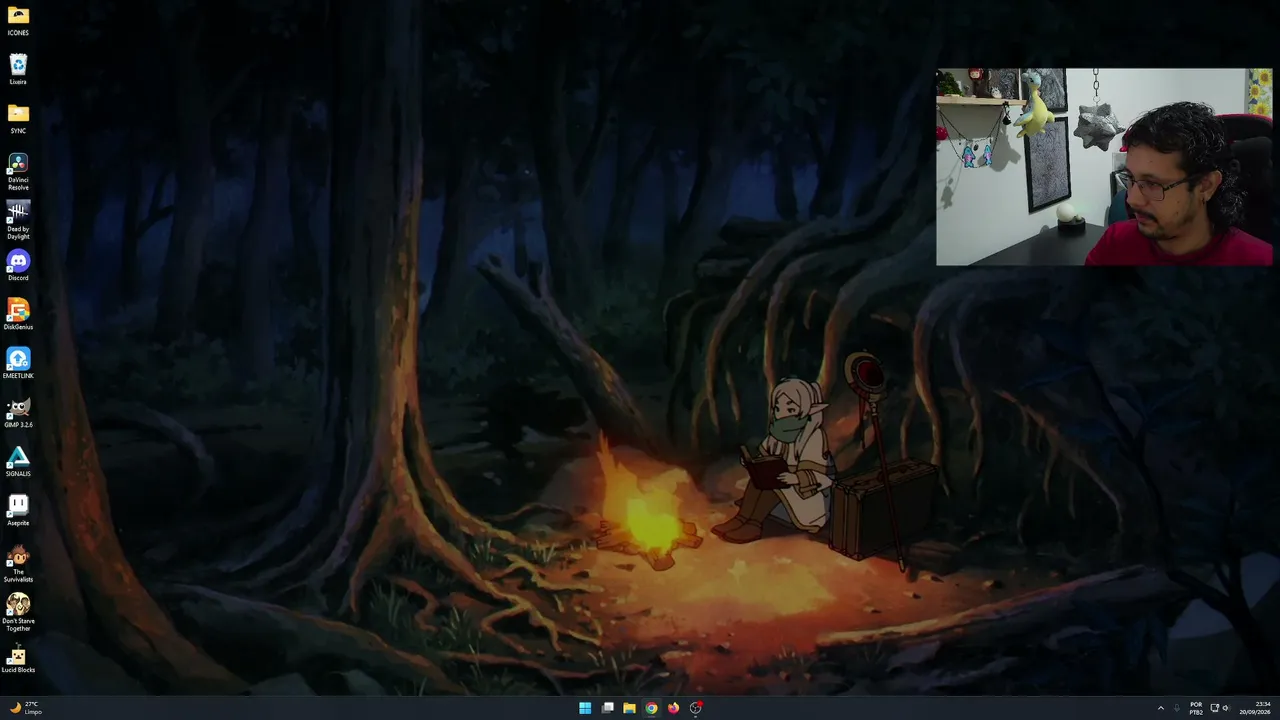Open File Explorer from the taskbar
The width and height of the screenshot is (1280, 720).
(629, 708)
